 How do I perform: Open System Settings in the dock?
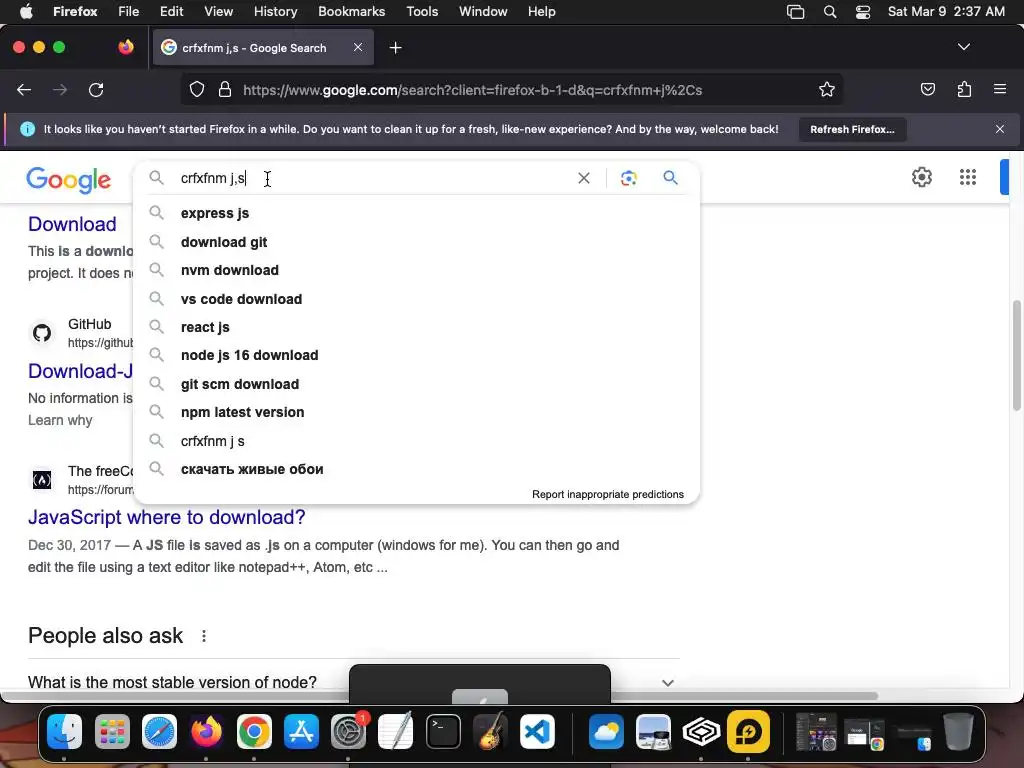click(x=348, y=731)
